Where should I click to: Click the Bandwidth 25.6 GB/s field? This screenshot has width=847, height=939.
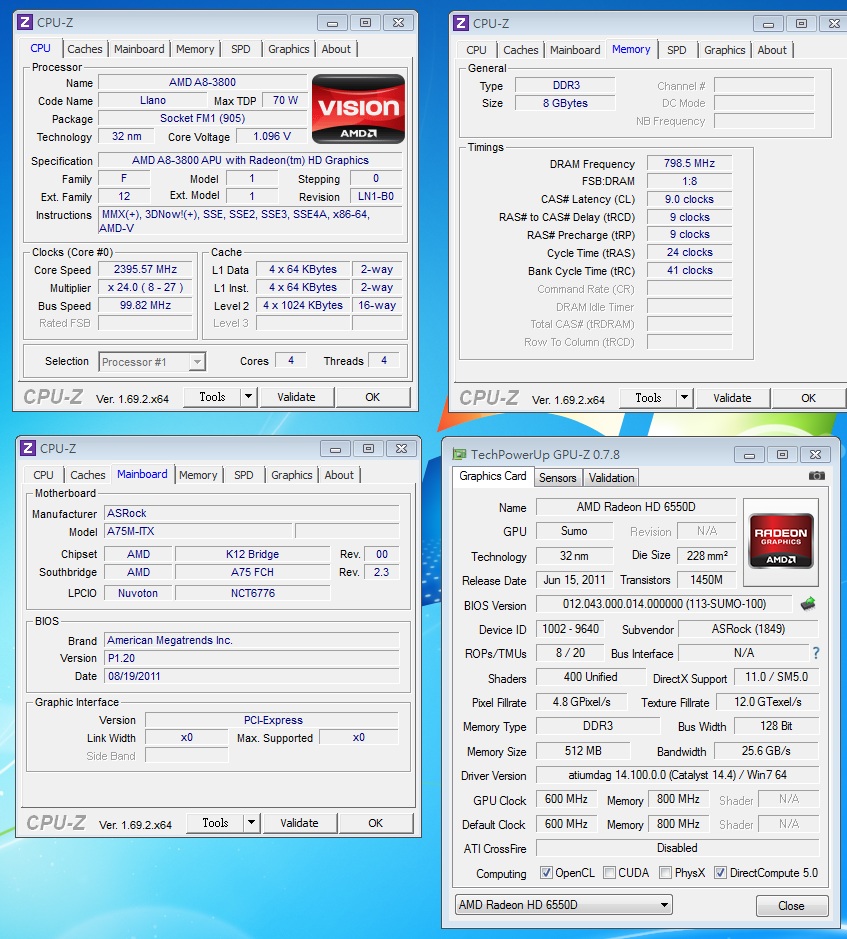point(766,750)
